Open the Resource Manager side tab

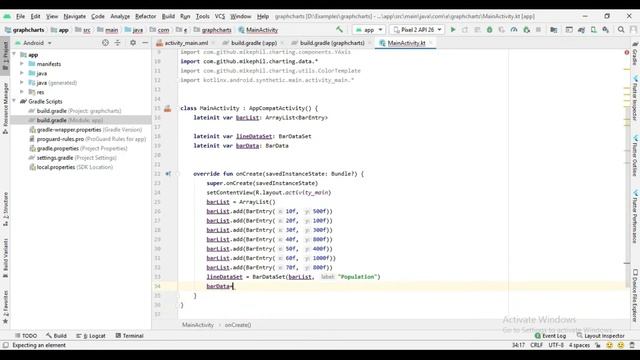click(x=5, y=108)
